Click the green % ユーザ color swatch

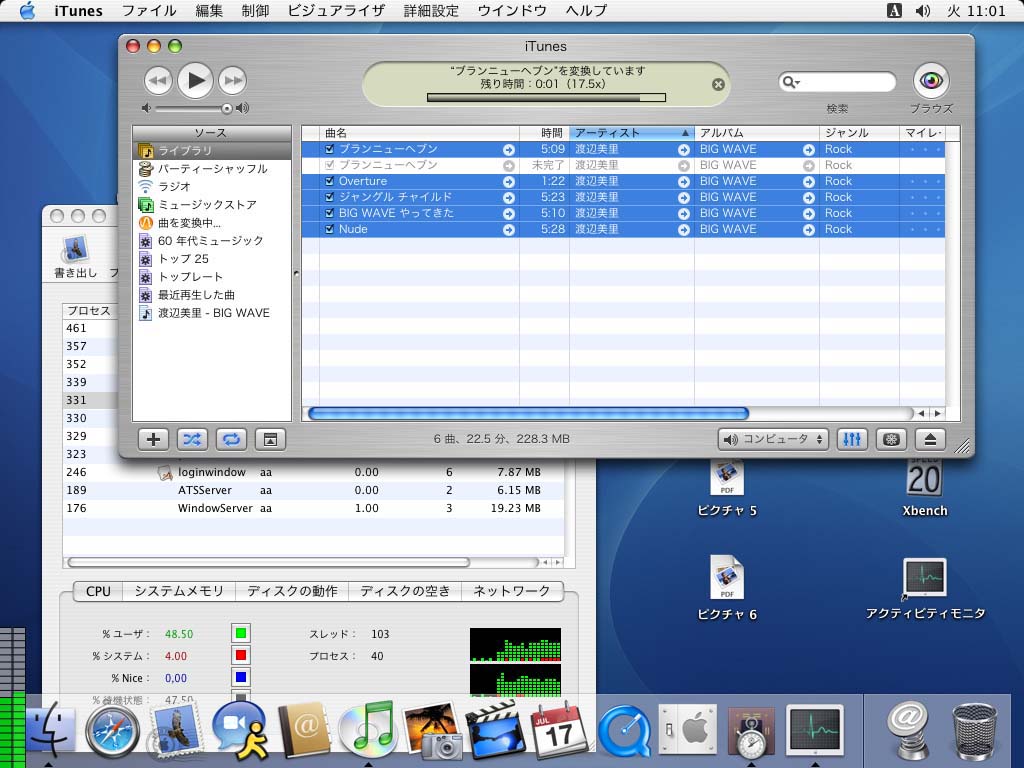(241, 633)
